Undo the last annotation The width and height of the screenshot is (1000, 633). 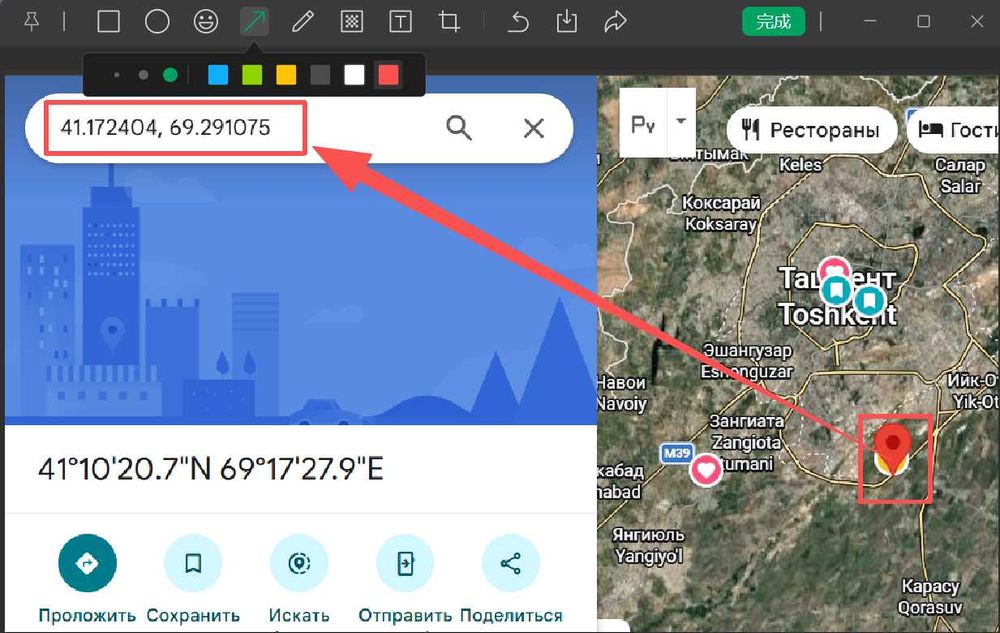pyautogui.click(x=518, y=22)
